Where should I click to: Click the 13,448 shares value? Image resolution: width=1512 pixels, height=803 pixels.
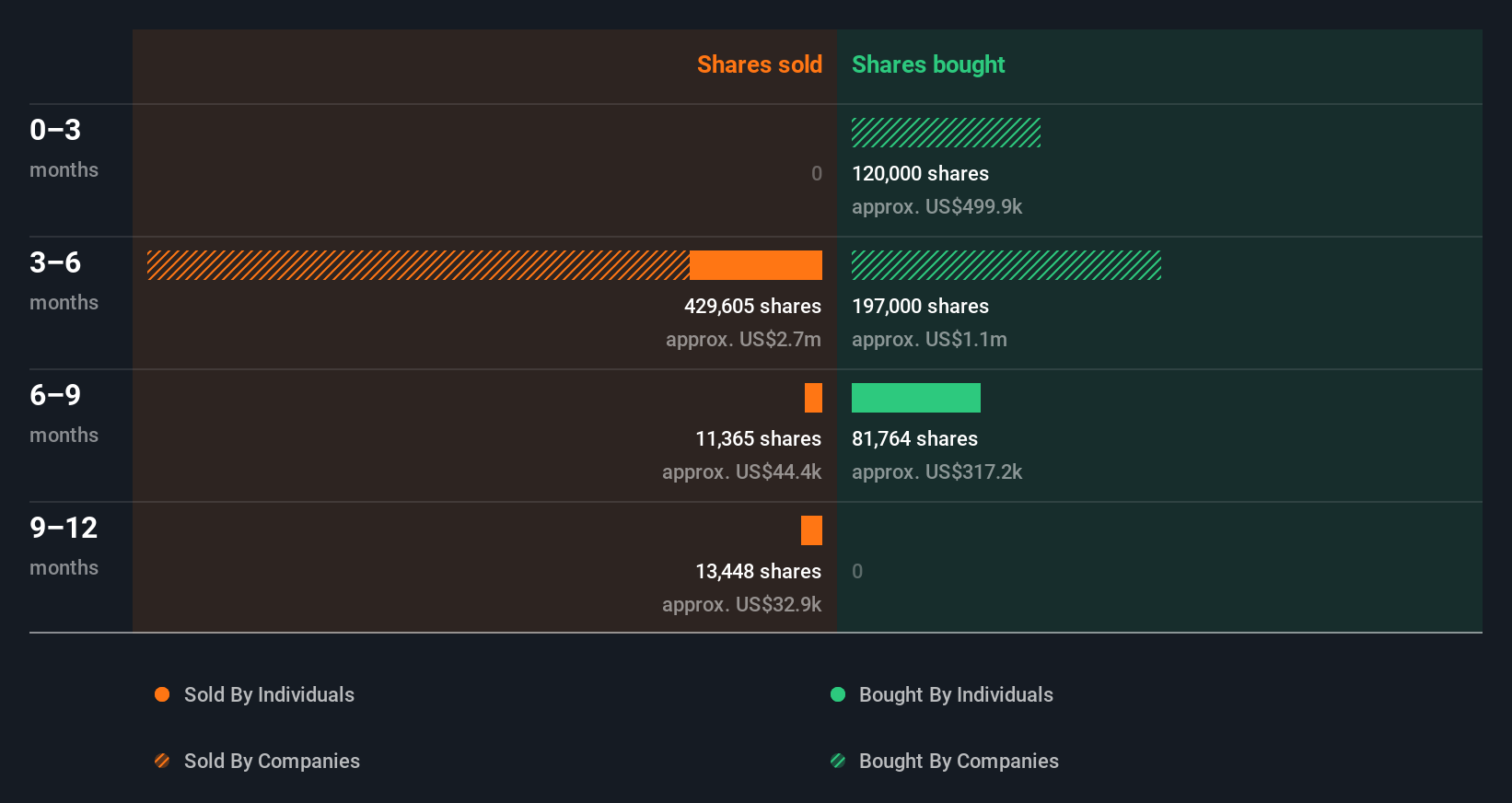[758, 571]
